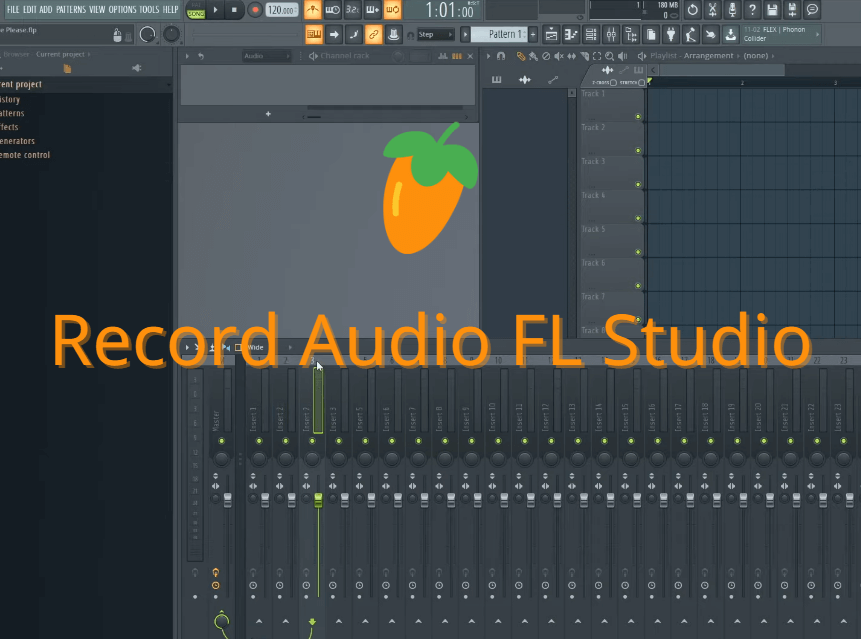This screenshot has height=639, width=861.
Task: Click the question mark help icon
Action: (752, 9)
